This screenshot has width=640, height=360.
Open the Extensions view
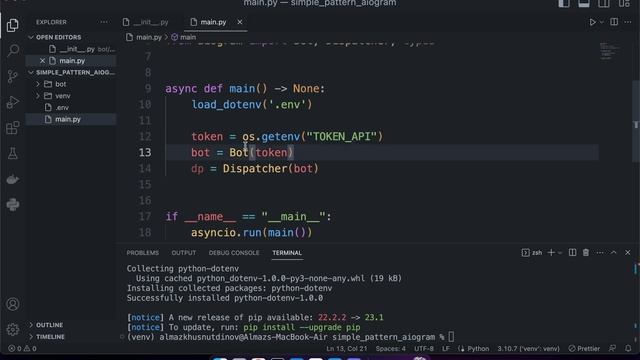(x=13, y=128)
